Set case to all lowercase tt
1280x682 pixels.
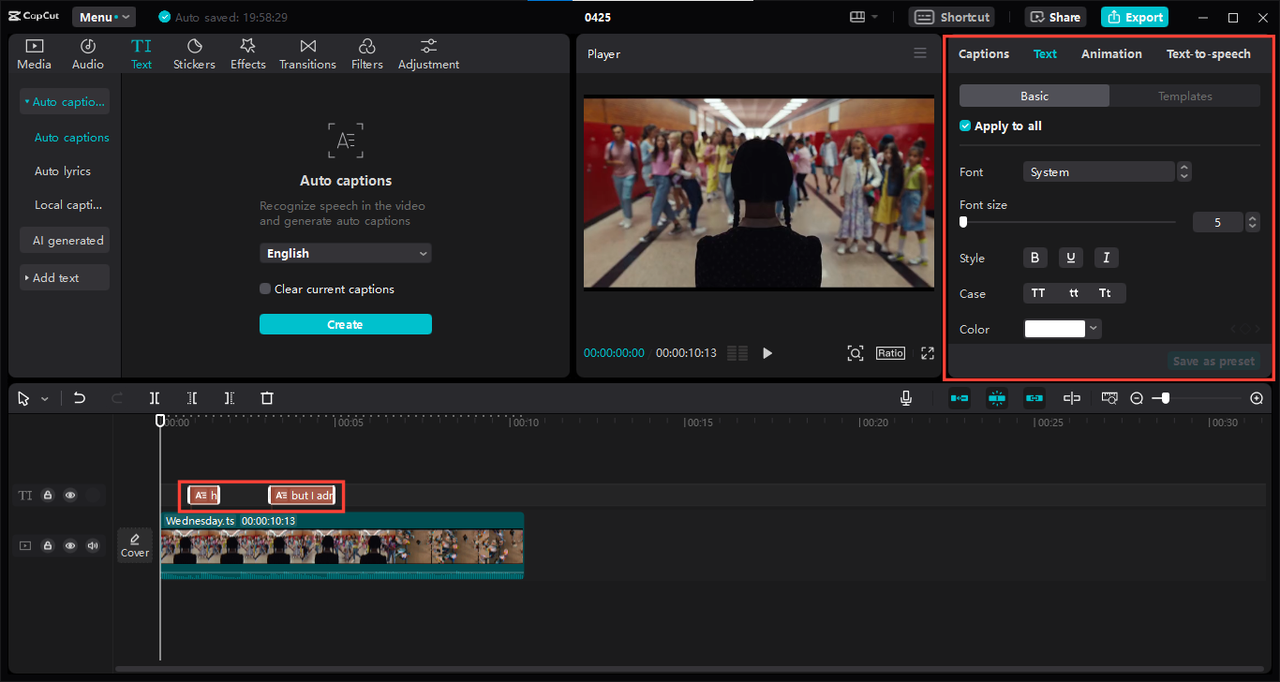point(1073,293)
